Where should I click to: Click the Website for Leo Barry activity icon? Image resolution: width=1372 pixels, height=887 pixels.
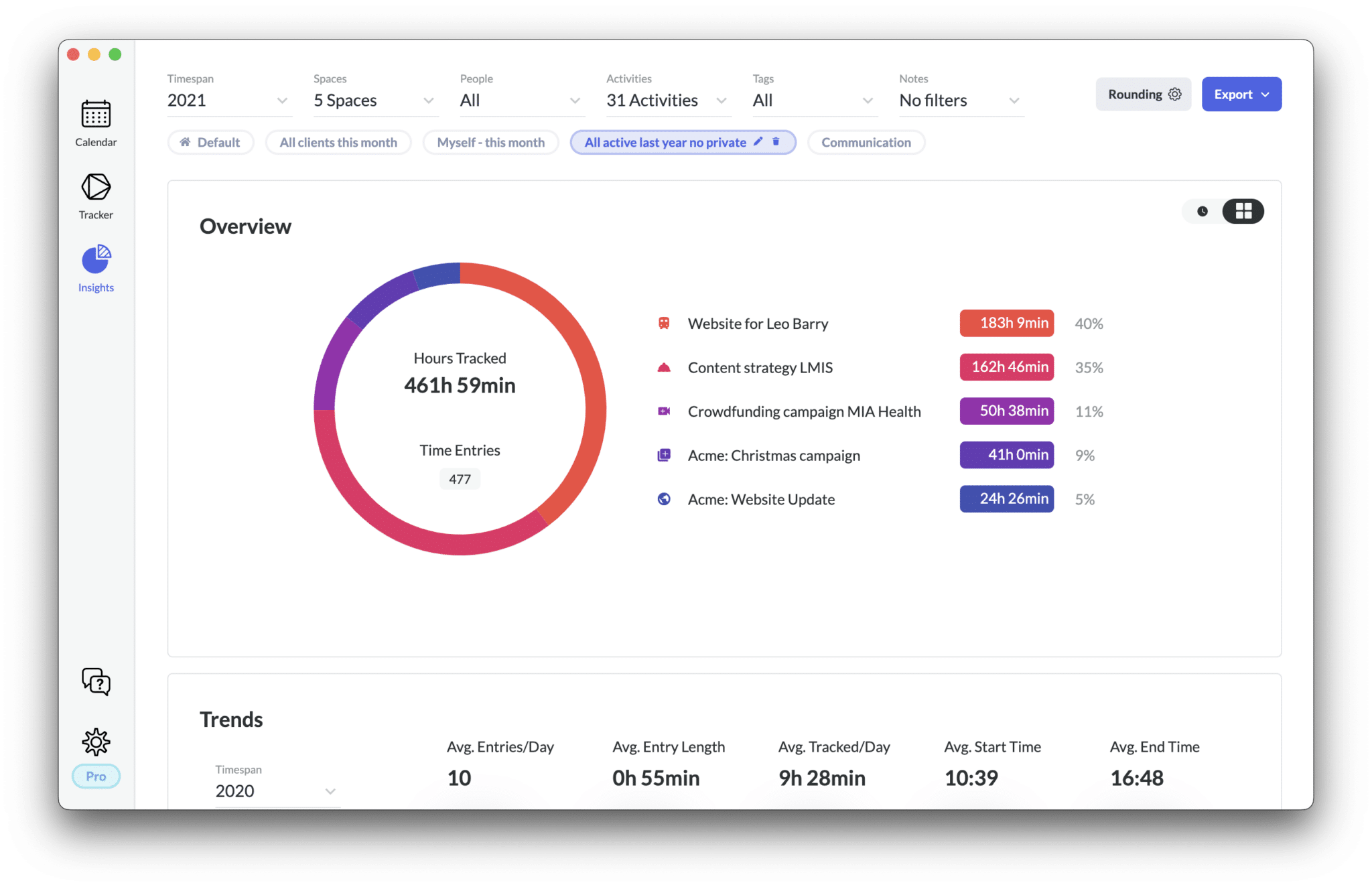click(664, 324)
